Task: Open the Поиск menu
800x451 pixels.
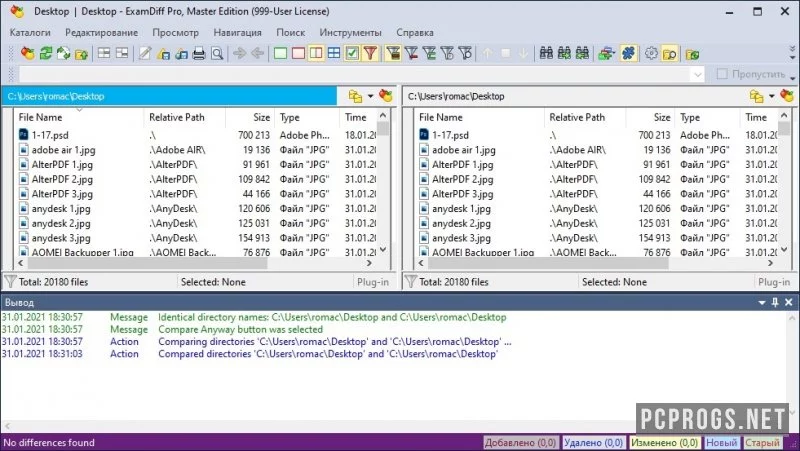Action: click(x=290, y=32)
